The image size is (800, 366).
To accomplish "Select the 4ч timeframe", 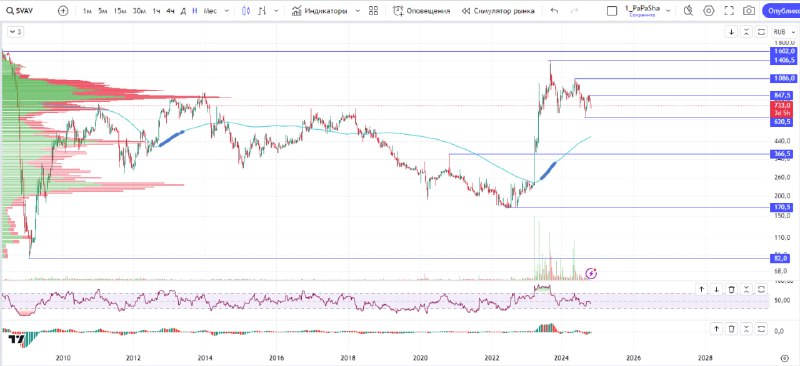I will [170, 11].
